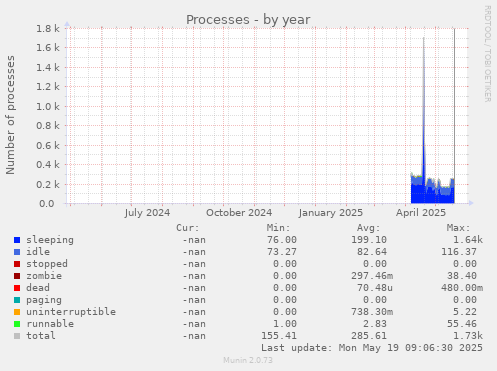Viewport: 497px width, 371px height.
Task: Click the idle min value 73.27
Action: point(282,252)
